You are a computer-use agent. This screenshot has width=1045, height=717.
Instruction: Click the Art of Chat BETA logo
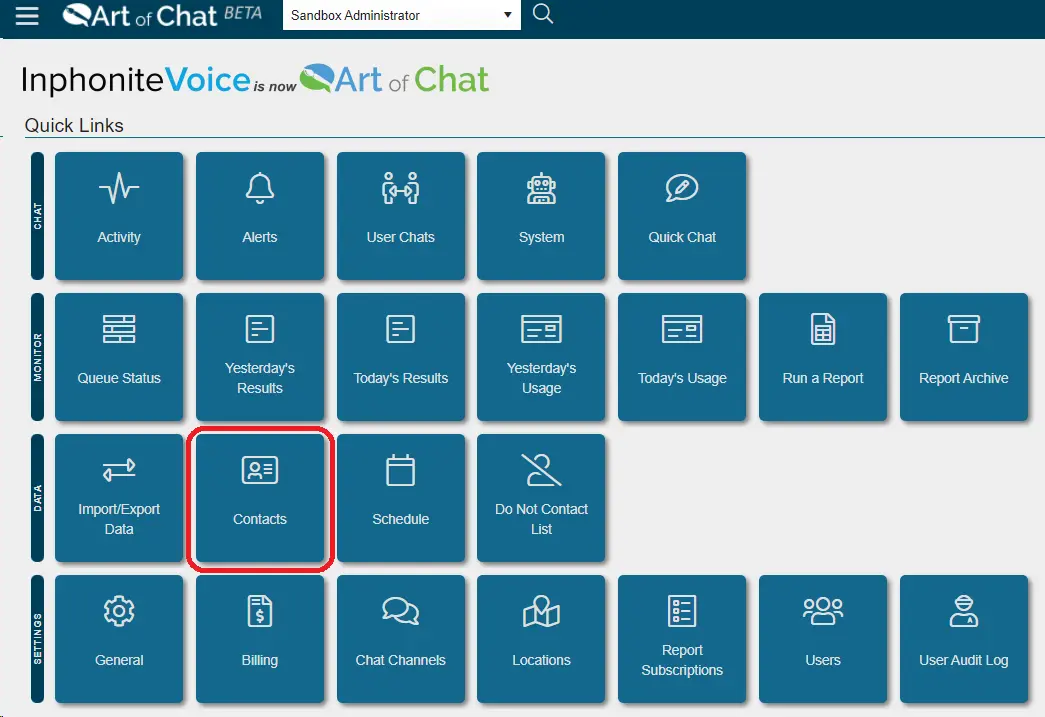click(162, 15)
